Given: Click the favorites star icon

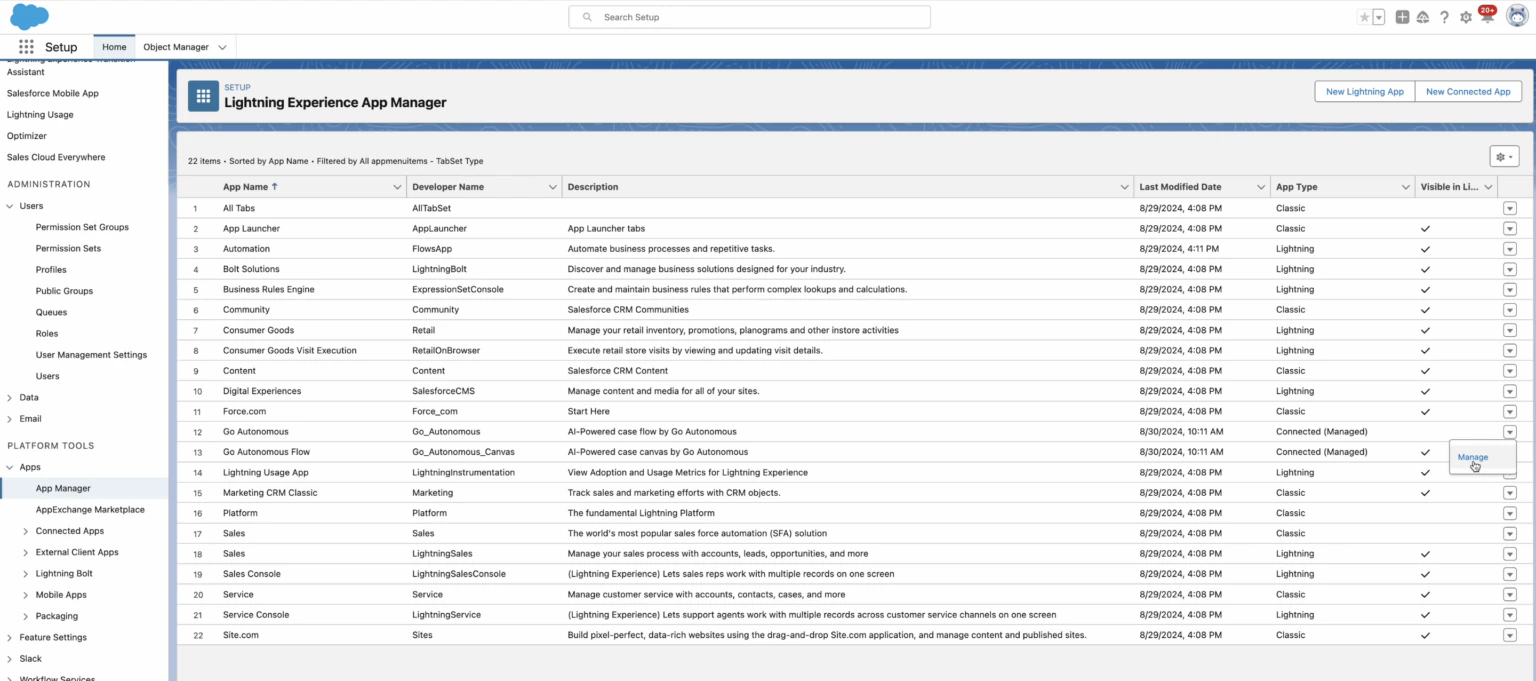Looking at the screenshot, I should click(x=1365, y=17).
